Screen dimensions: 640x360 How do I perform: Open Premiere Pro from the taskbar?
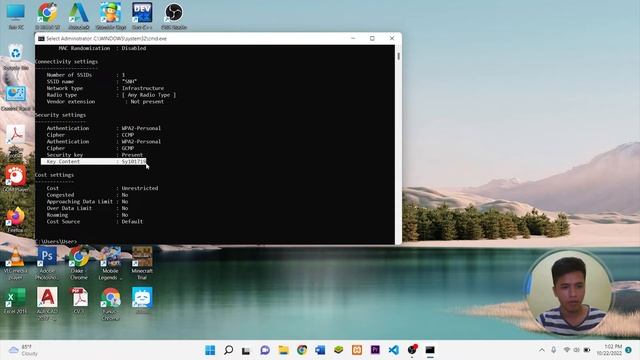375,350
